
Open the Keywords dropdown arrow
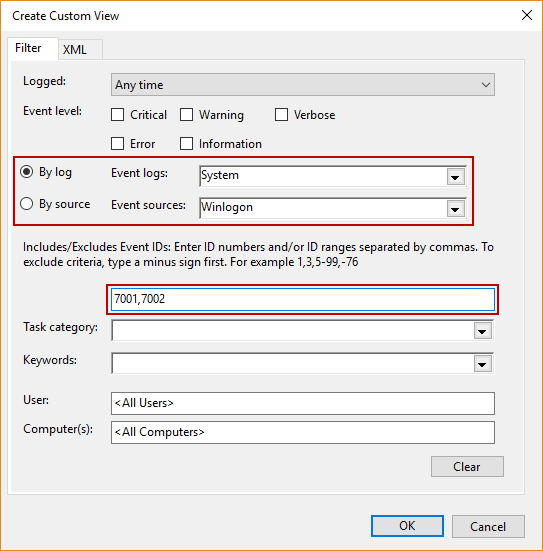tap(482, 364)
